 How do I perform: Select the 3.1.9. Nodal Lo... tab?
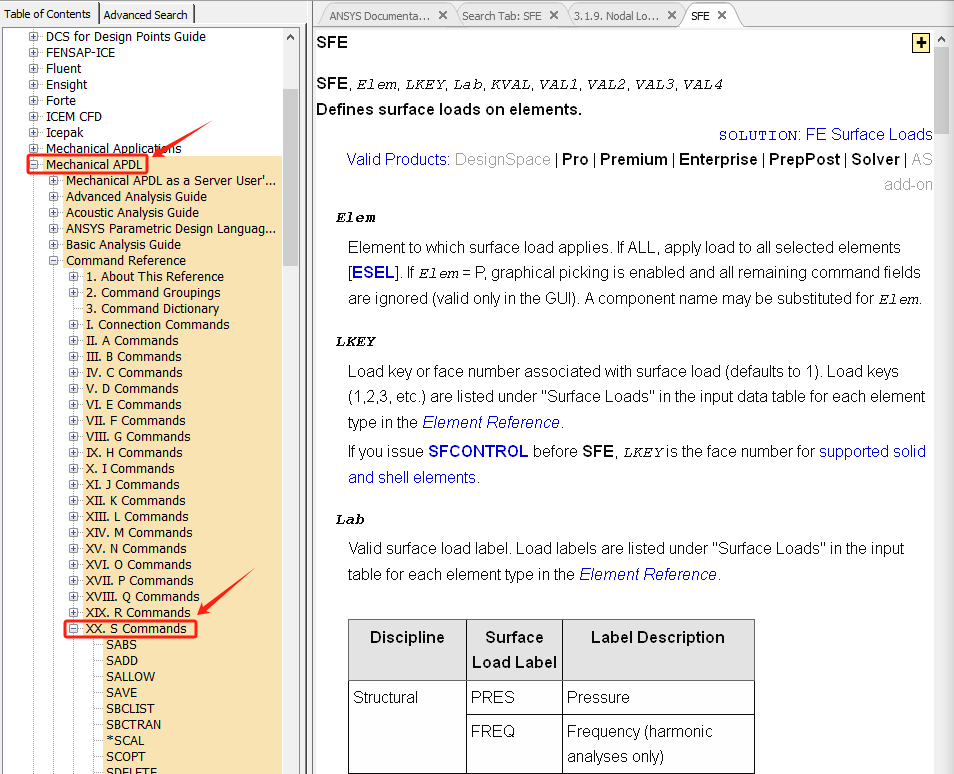coord(616,16)
